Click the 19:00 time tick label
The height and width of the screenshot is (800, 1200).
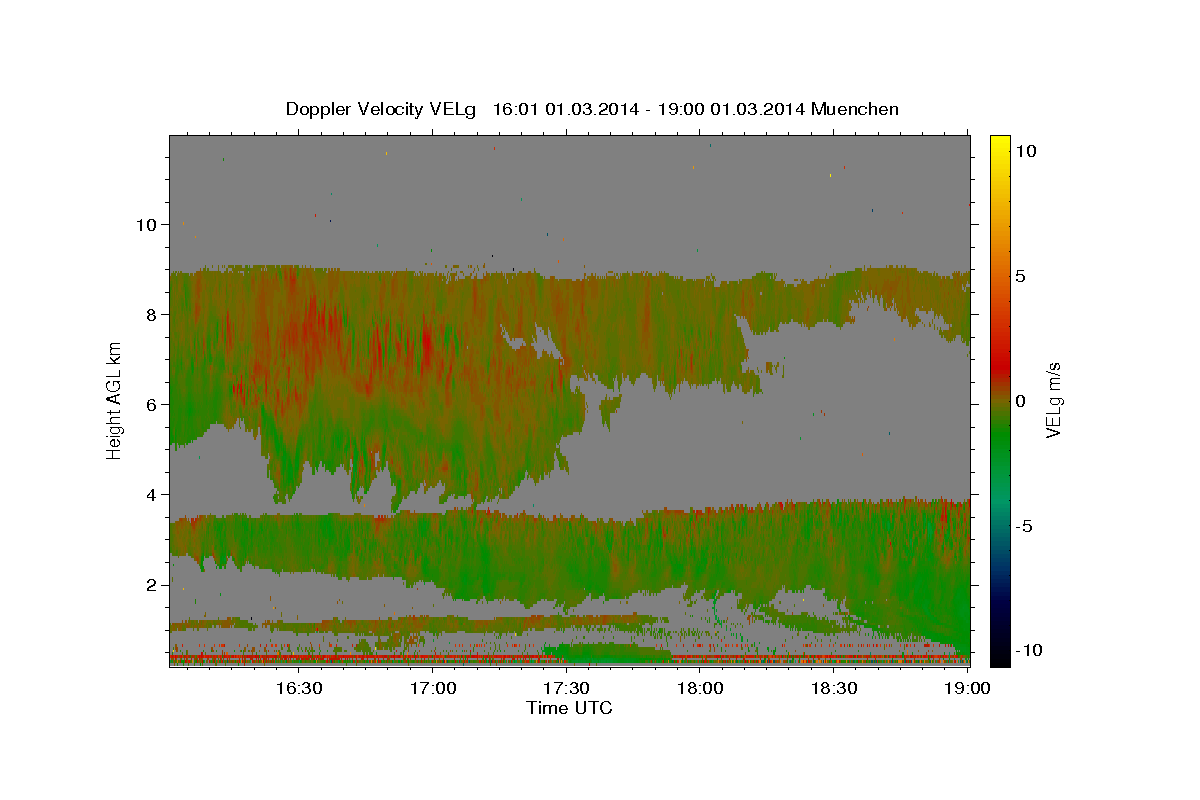click(967, 688)
